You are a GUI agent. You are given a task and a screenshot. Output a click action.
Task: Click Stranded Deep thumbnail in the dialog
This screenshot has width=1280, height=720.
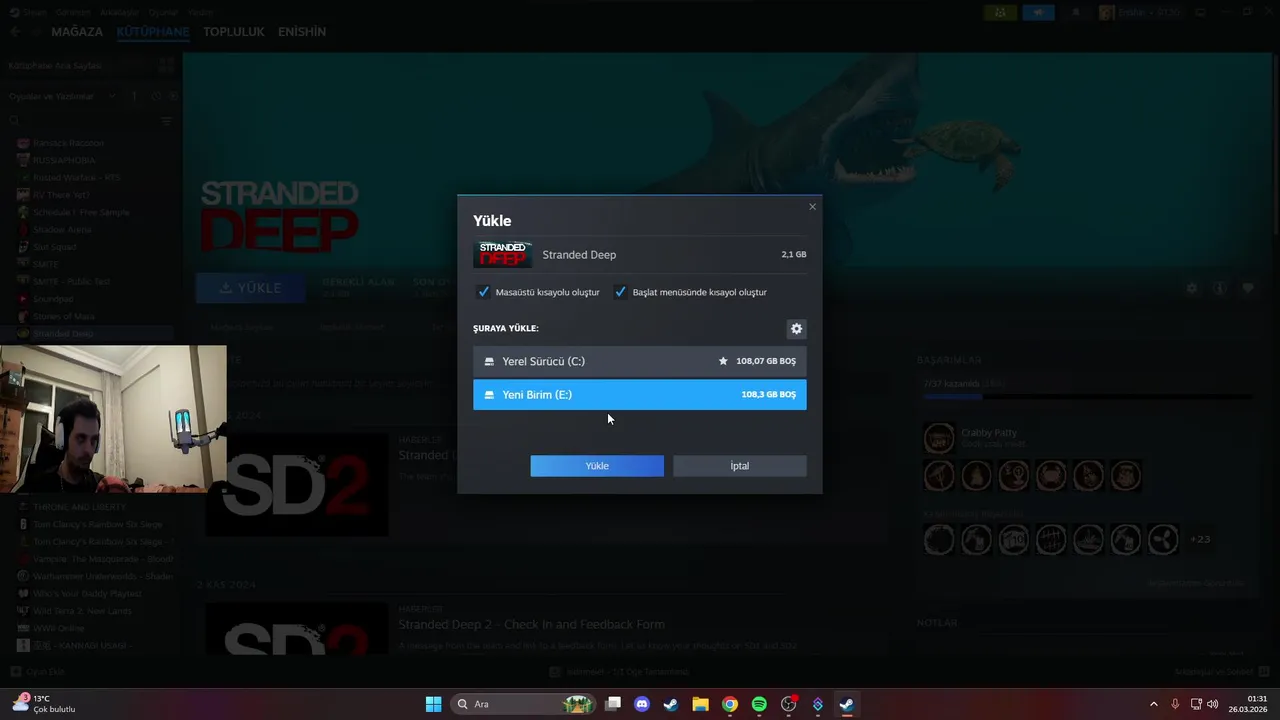click(502, 254)
